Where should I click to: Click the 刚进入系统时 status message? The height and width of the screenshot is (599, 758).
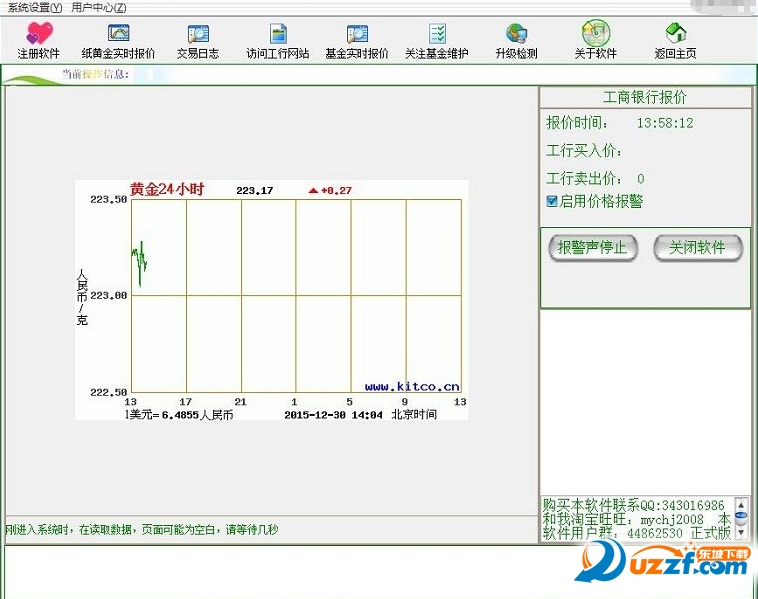pos(142,530)
